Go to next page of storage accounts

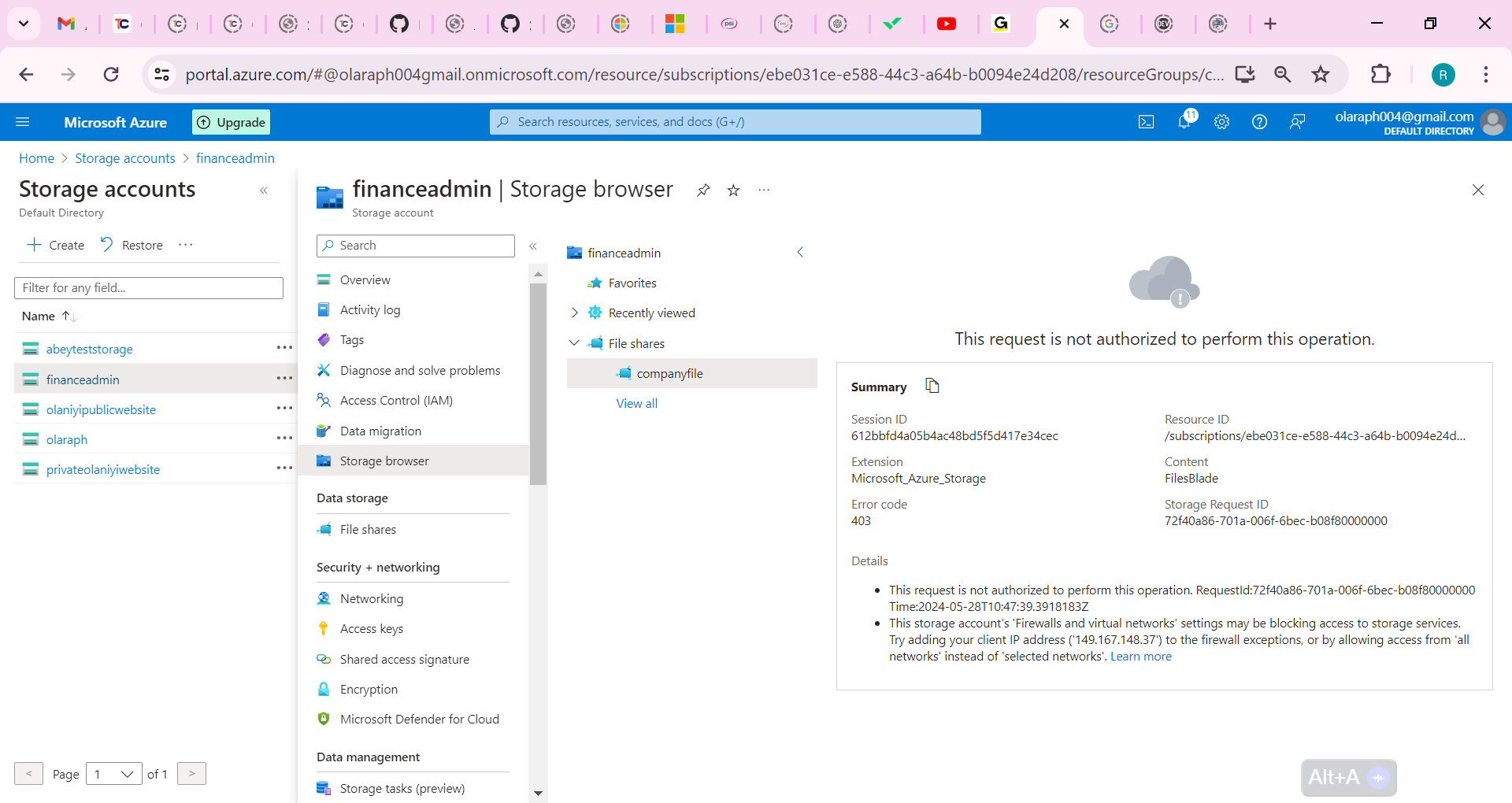tap(191, 774)
